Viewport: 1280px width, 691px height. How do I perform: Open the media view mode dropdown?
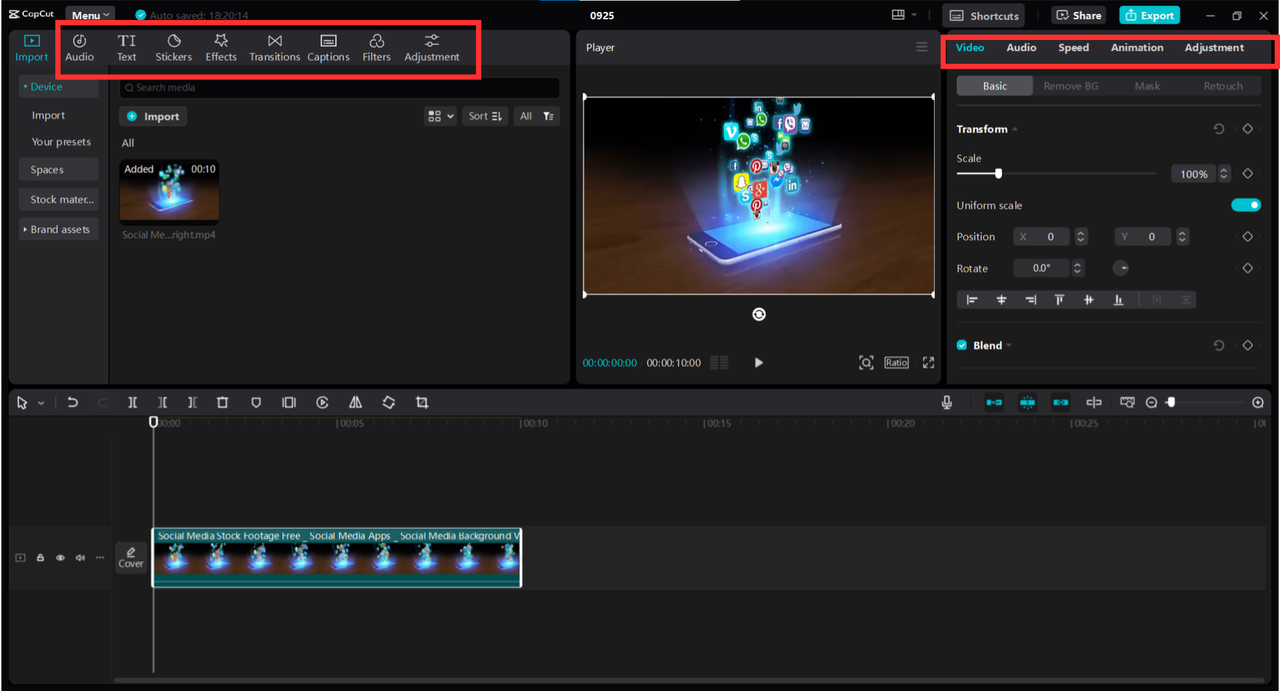(x=440, y=116)
